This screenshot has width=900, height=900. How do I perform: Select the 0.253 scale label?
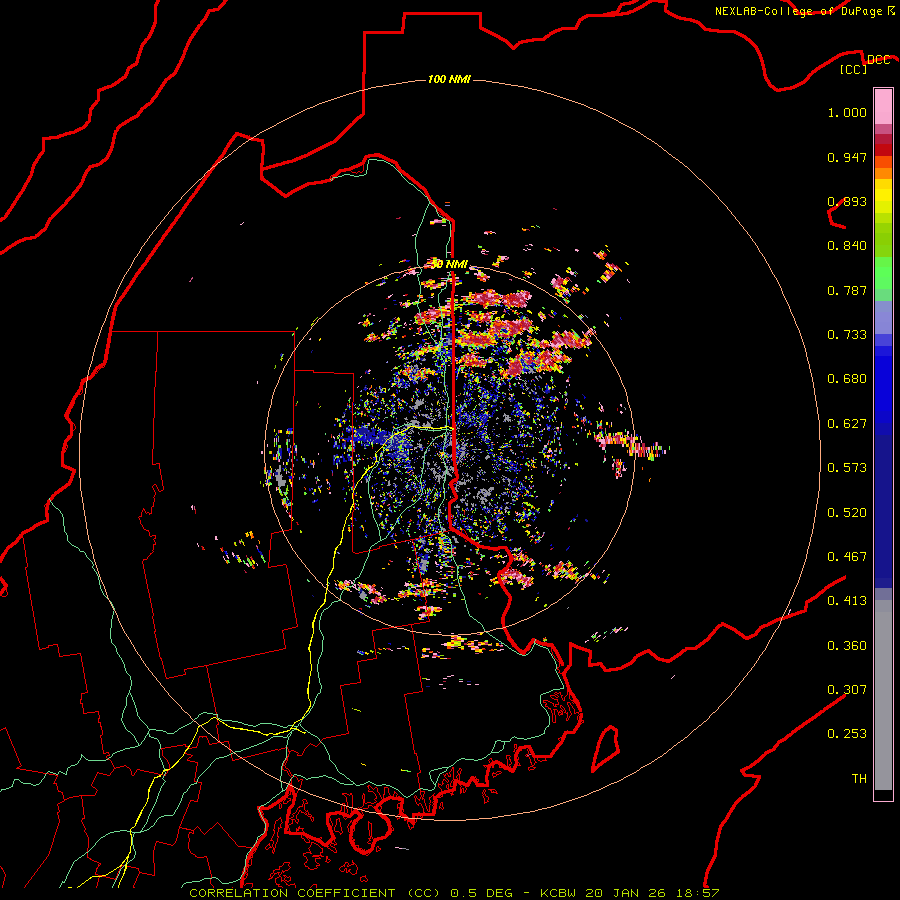coord(847,734)
